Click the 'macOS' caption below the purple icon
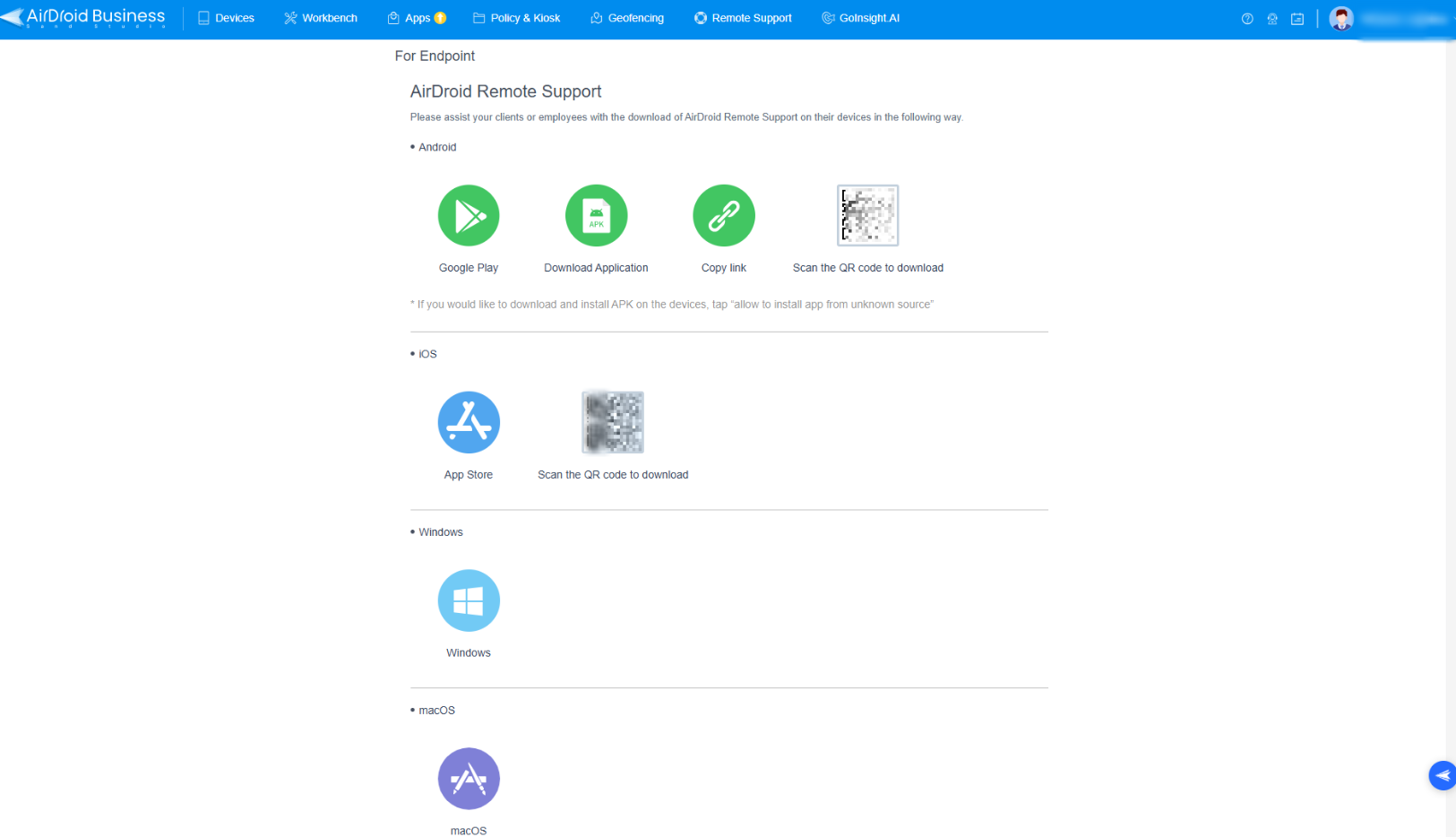 pos(469,831)
